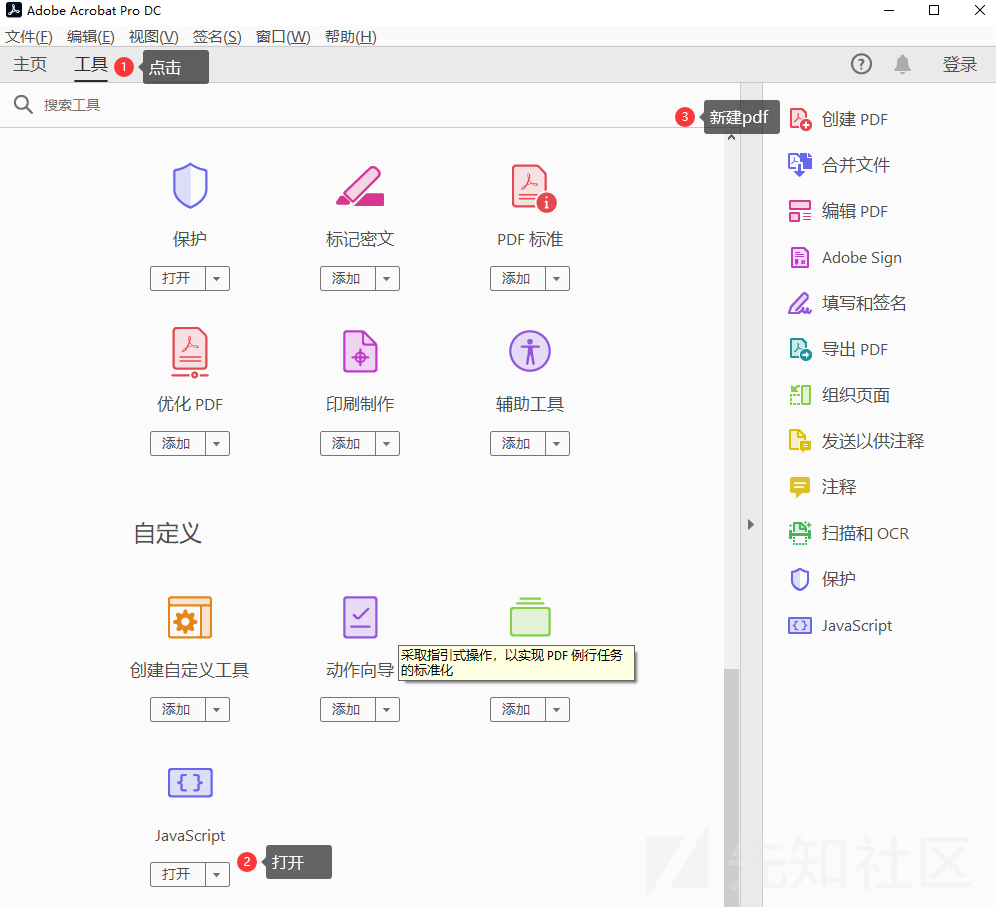The image size is (996, 907).
Task: Select the 标记密文 redaction marker icon
Action: tap(360, 185)
